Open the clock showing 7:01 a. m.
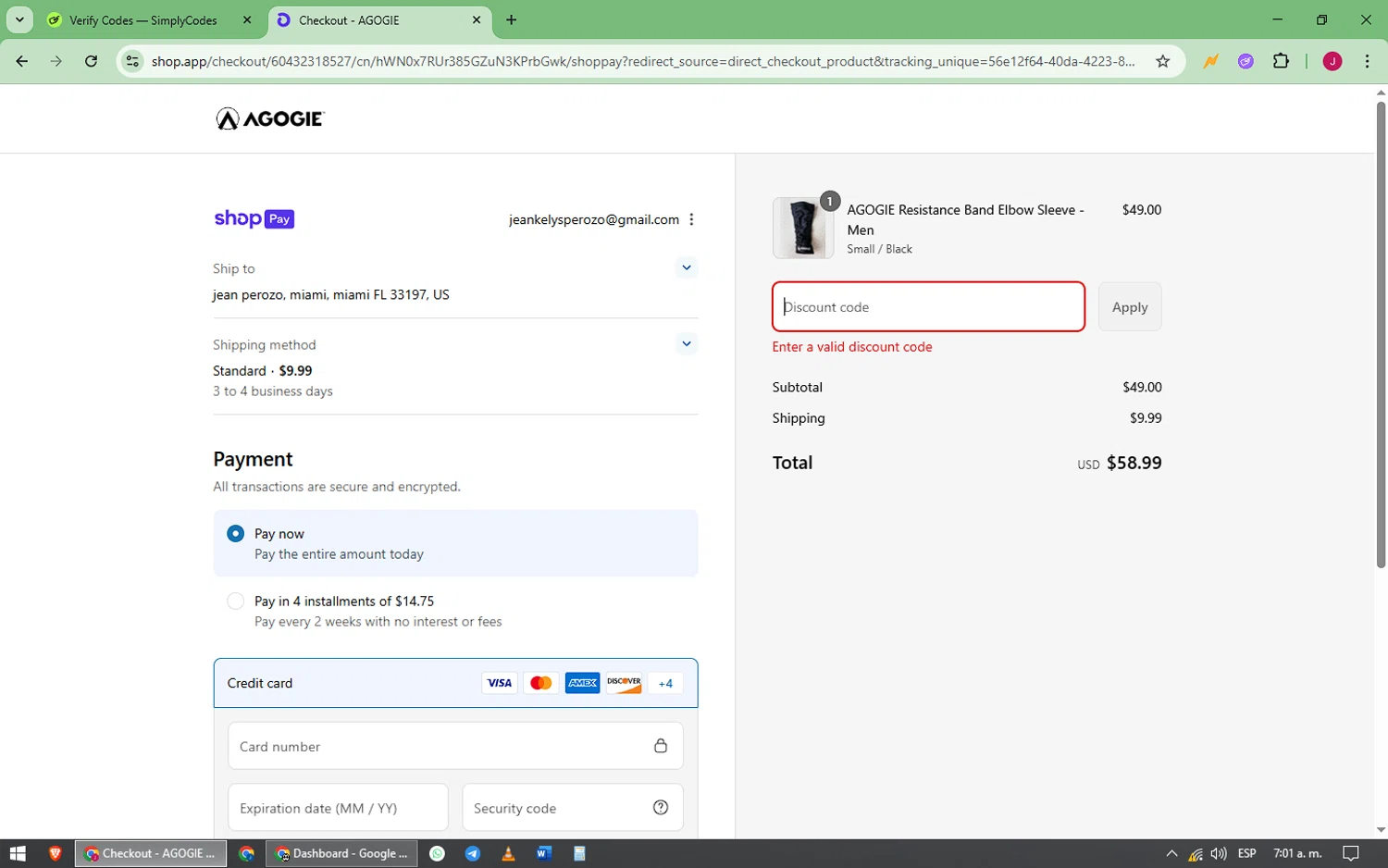This screenshot has height=868, width=1388. (x=1297, y=853)
